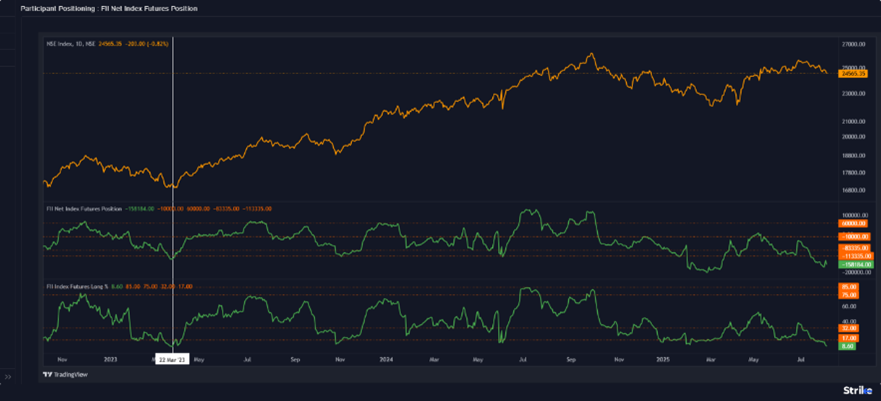Click 2025 on the time axis
This screenshot has height=401, width=881.
[x=662, y=357]
